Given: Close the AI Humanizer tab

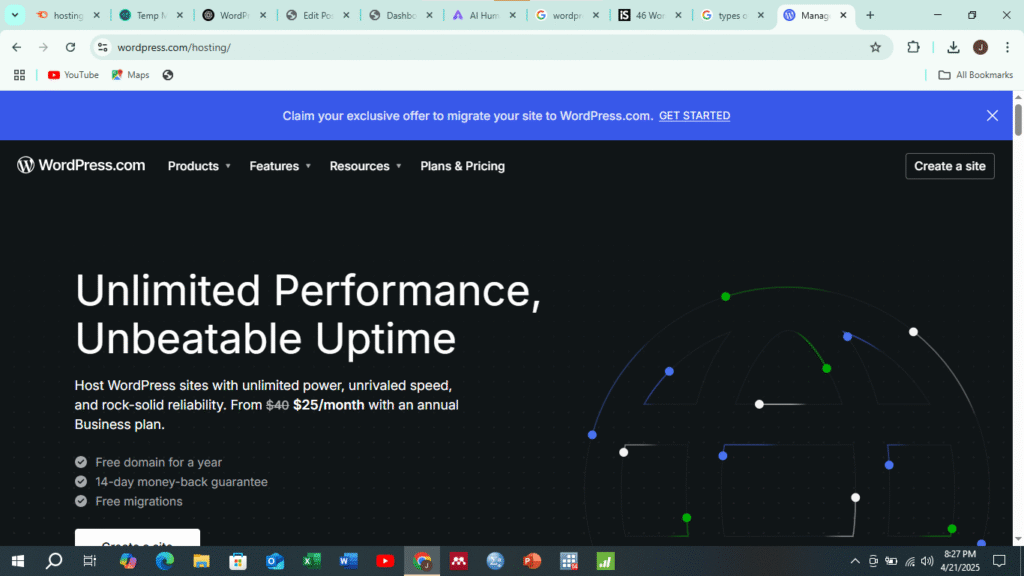Looking at the screenshot, I should tap(513, 15).
